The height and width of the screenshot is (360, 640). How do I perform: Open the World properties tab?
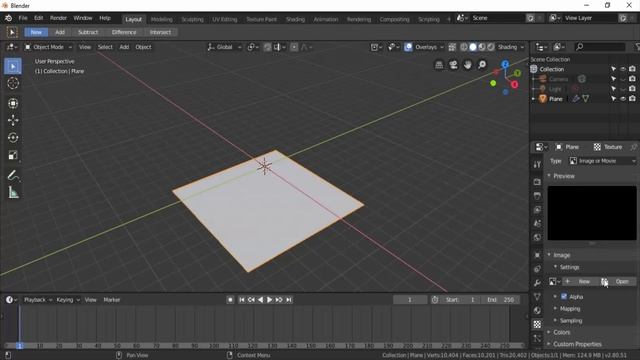(537, 237)
